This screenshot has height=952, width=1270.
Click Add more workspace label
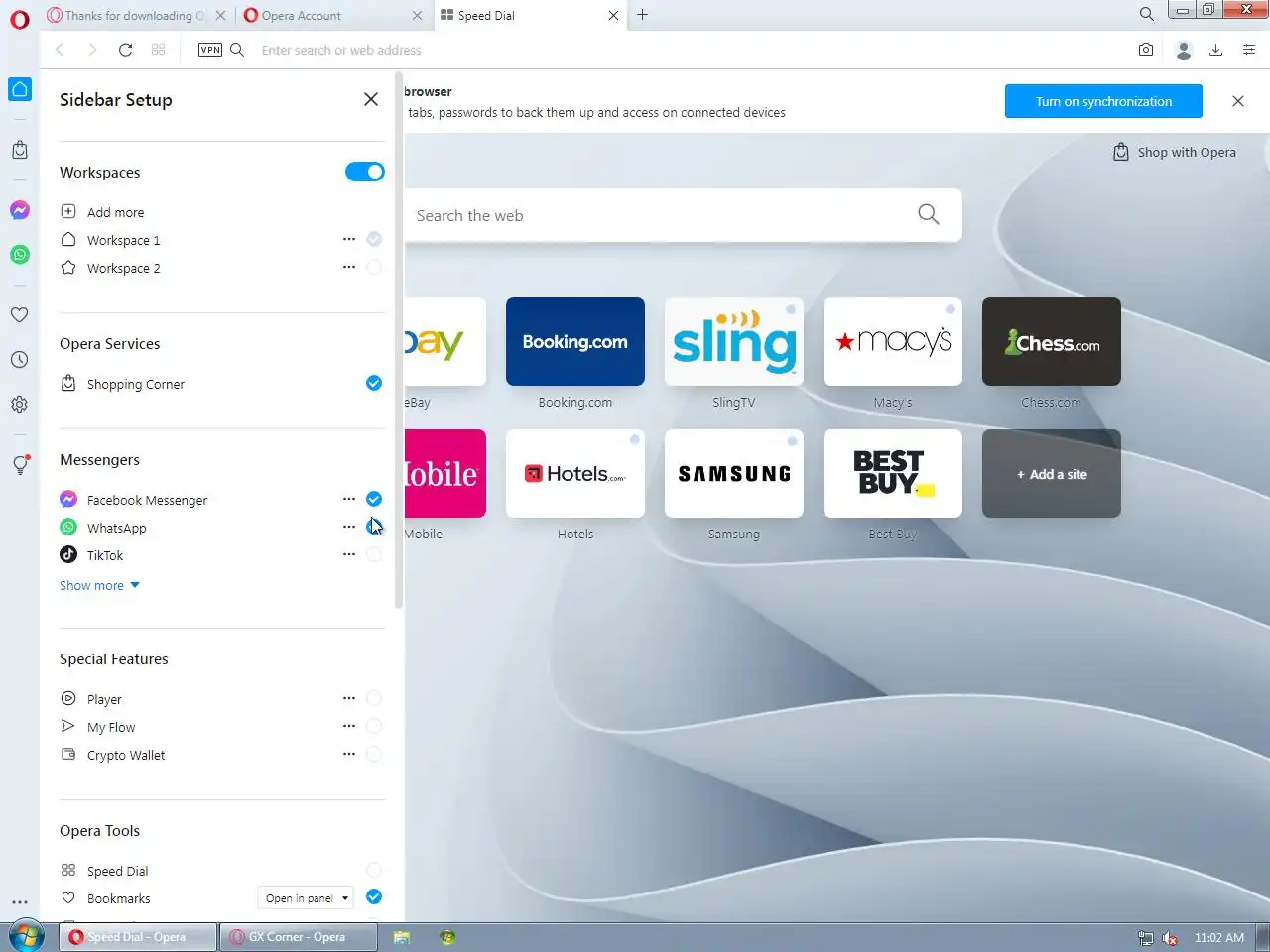(x=115, y=212)
